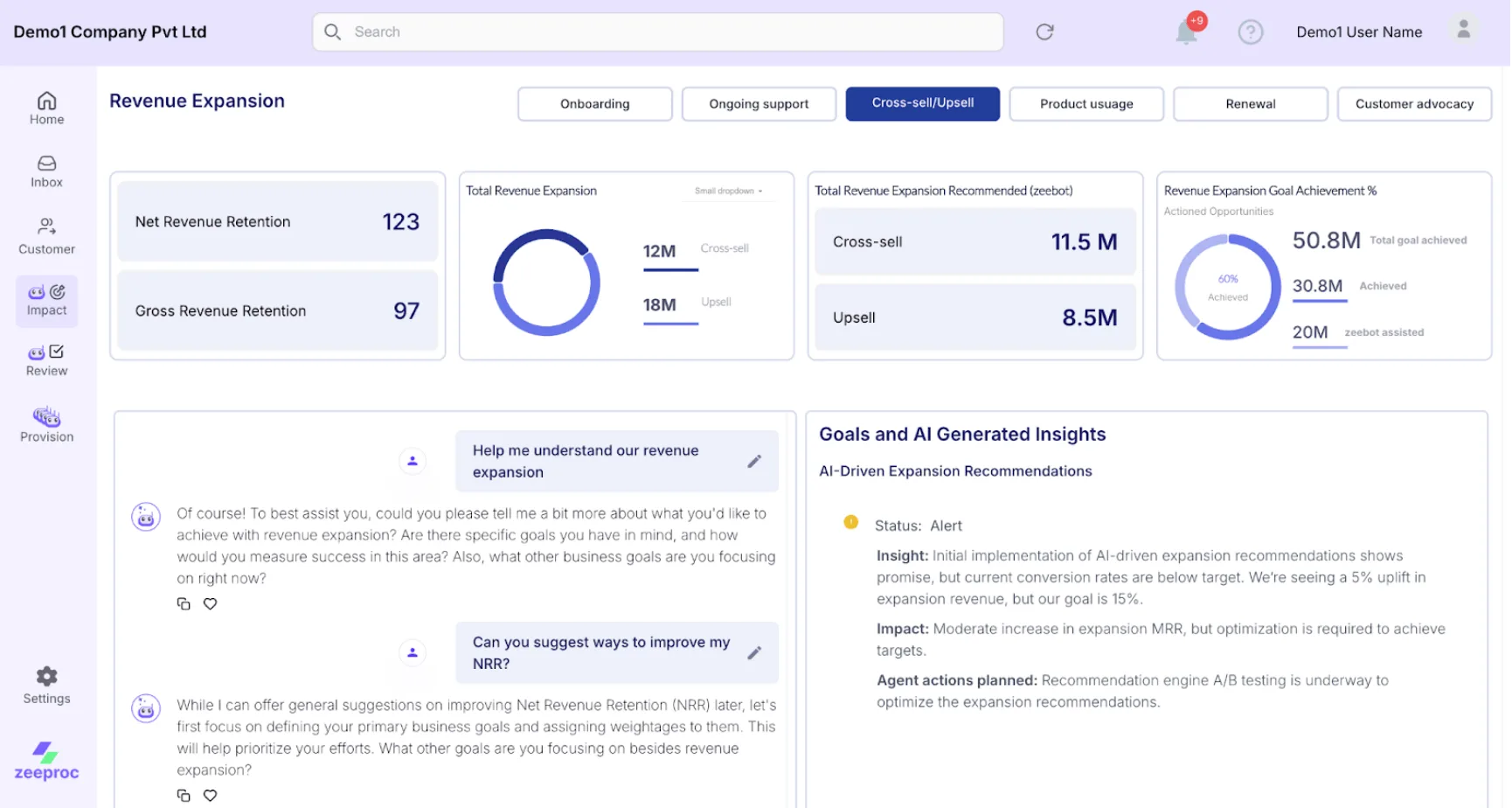Open help using the question mark icon

tap(1251, 31)
